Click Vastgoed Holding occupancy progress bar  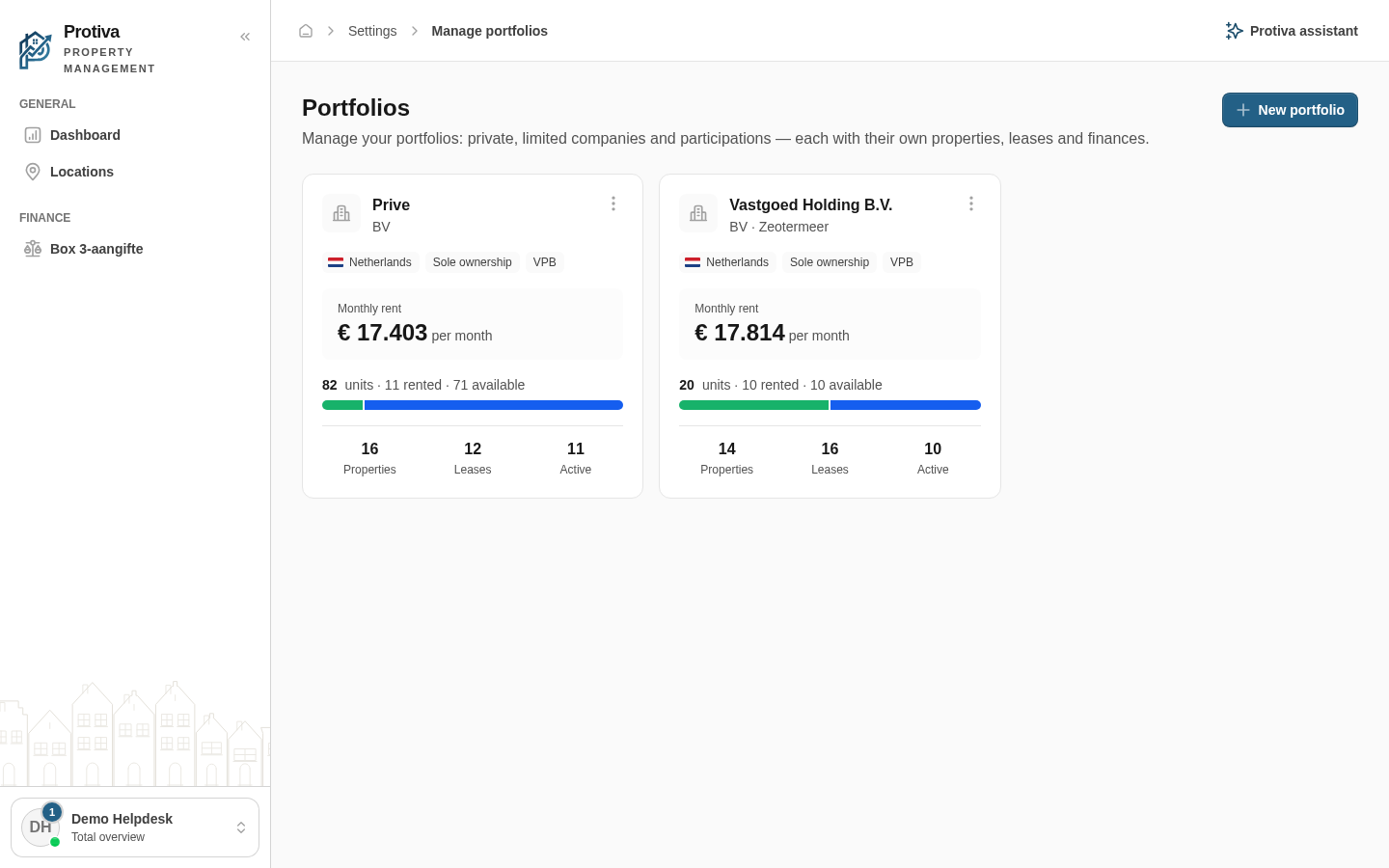pyautogui.click(x=830, y=405)
